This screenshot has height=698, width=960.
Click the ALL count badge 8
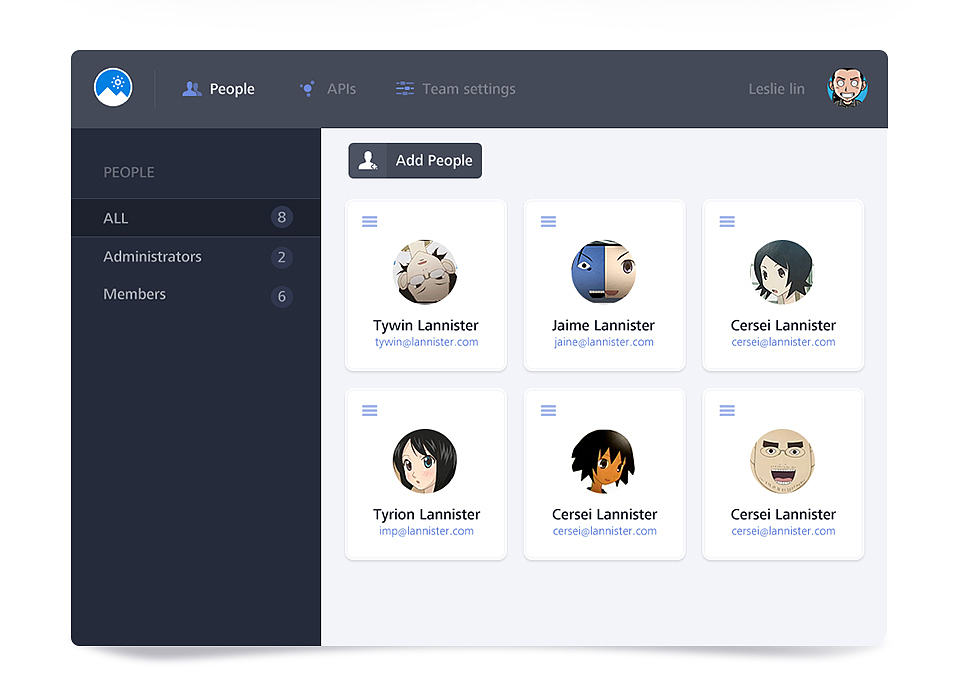(282, 217)
